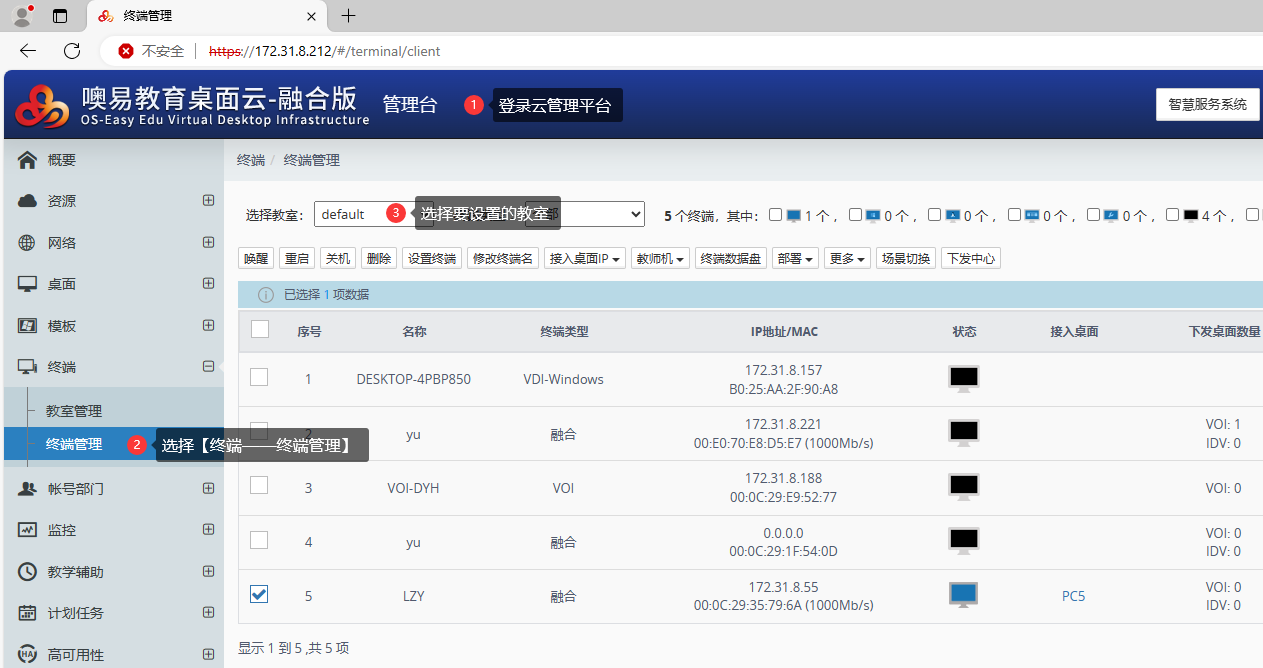Click the 概要 home icon in sidebar

tap(28, 160)
